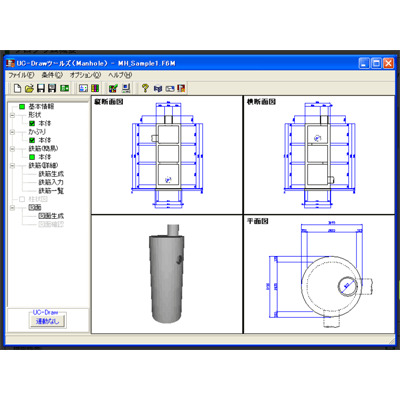
Task: Open the ファイル(F) menu
Action: tap(21, 75)
